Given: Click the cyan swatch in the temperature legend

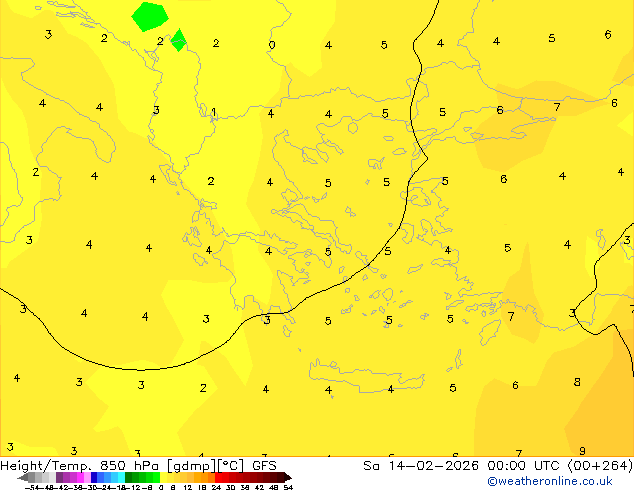Looking at the screenshot, I should [x=121, y=477].
